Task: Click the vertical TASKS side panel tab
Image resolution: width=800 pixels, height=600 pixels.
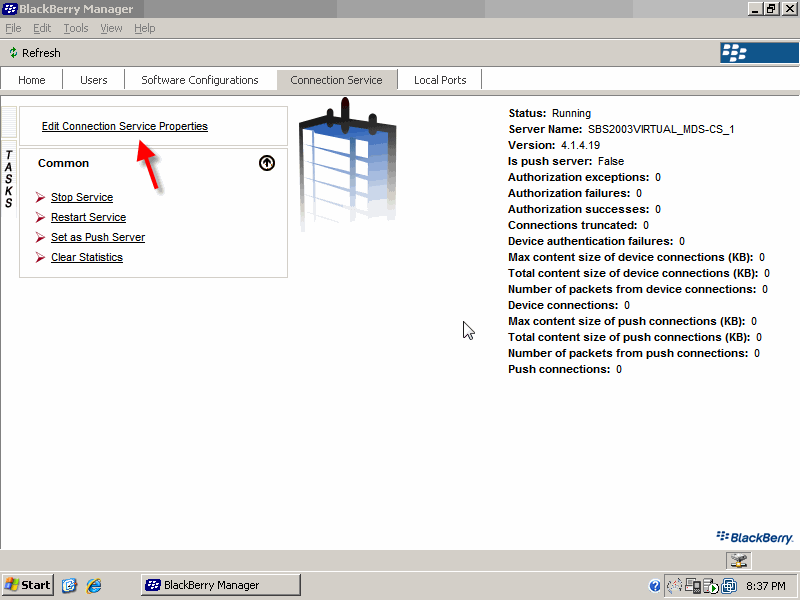Action: click(x=9, y=178)
